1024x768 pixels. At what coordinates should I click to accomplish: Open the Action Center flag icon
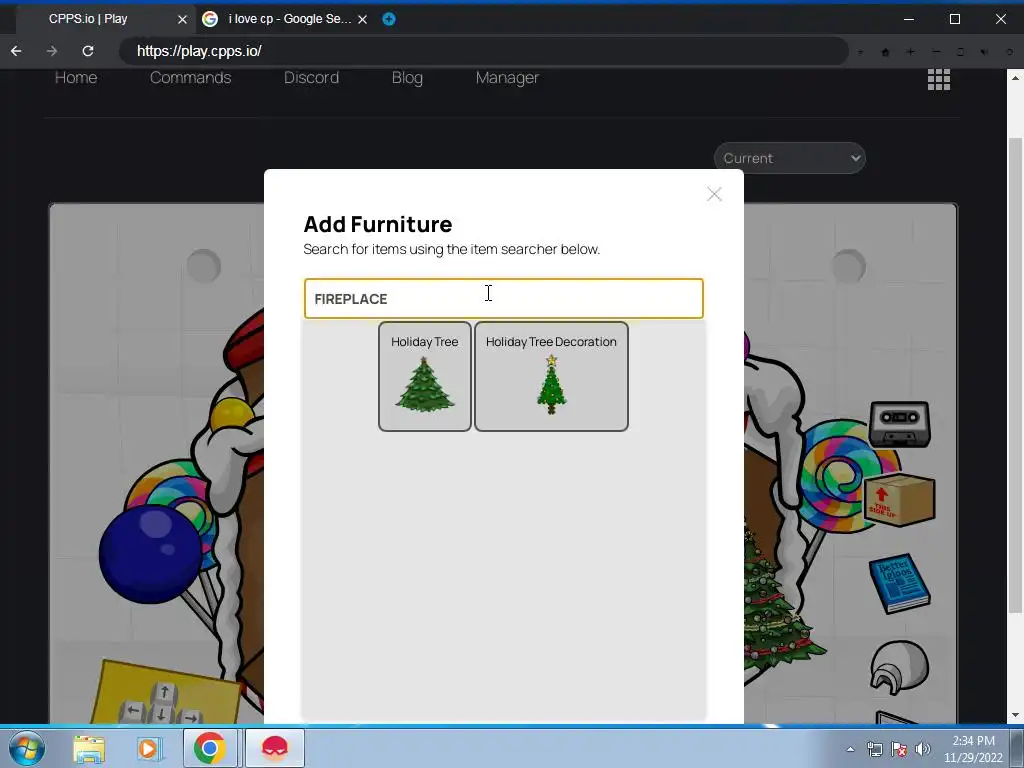899,749
